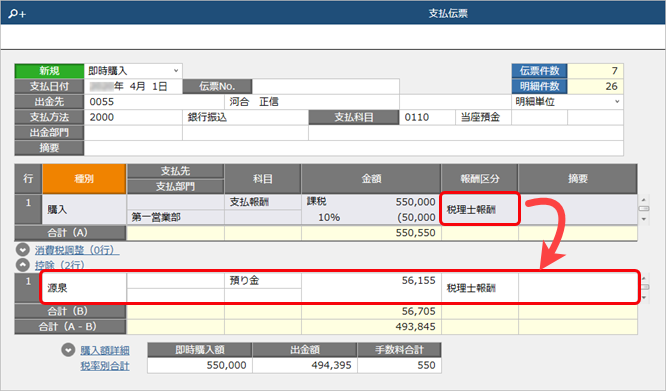Click the 出金先 code field 0055

tap(154, 102)
